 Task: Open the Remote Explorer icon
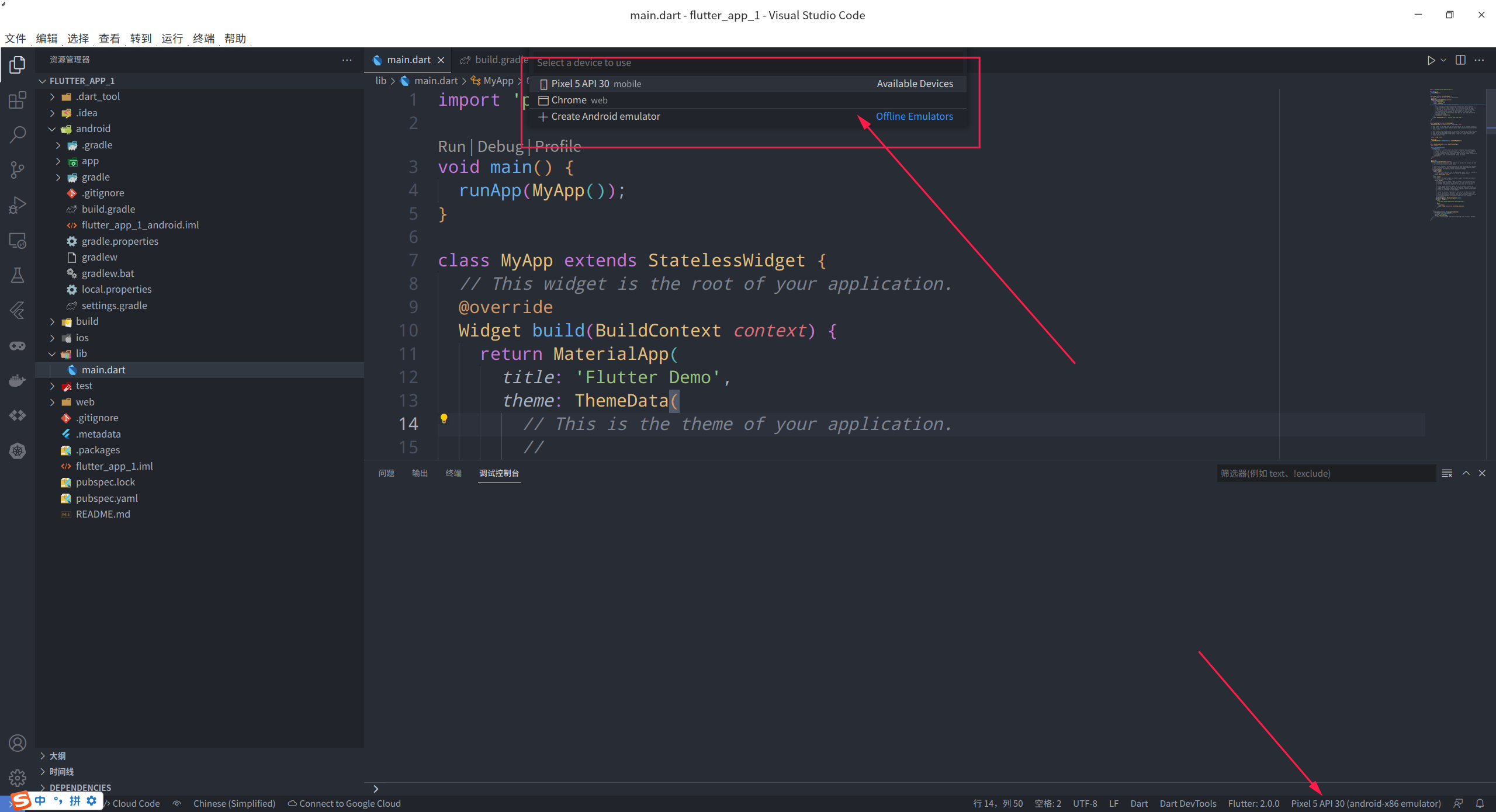coord(18,240)
